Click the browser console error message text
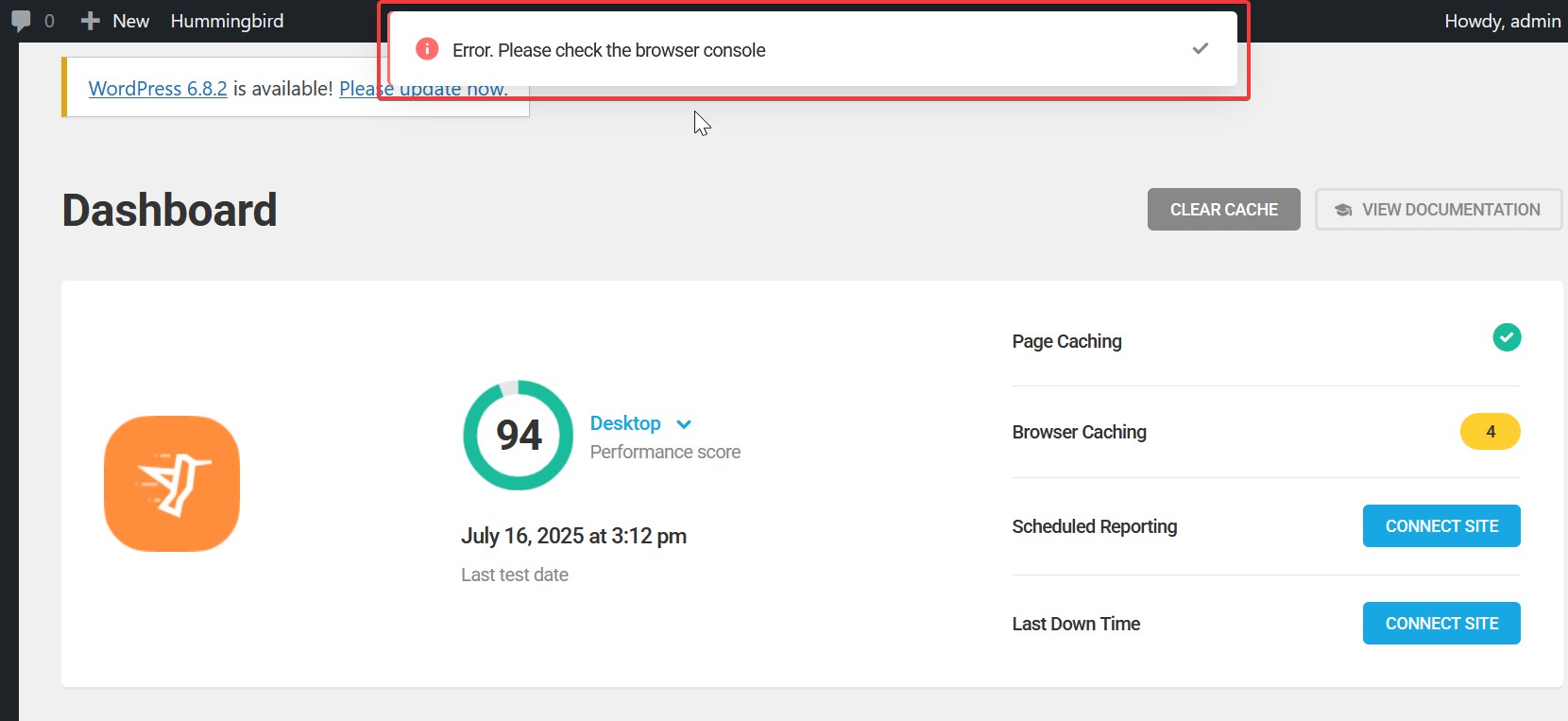Viewport: 1568px width, 721px height. point(608,50)
